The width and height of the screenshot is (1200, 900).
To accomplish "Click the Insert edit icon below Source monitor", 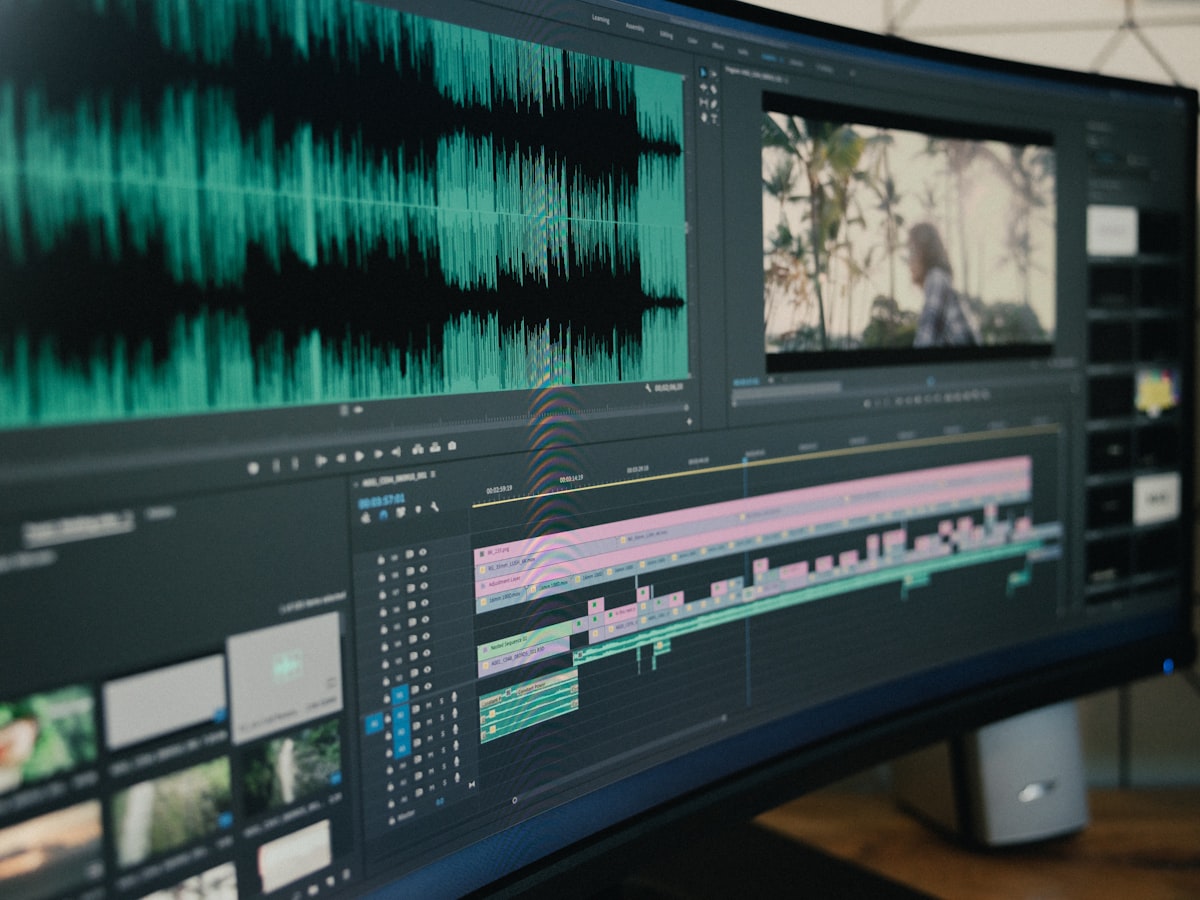I will [417, 450].
